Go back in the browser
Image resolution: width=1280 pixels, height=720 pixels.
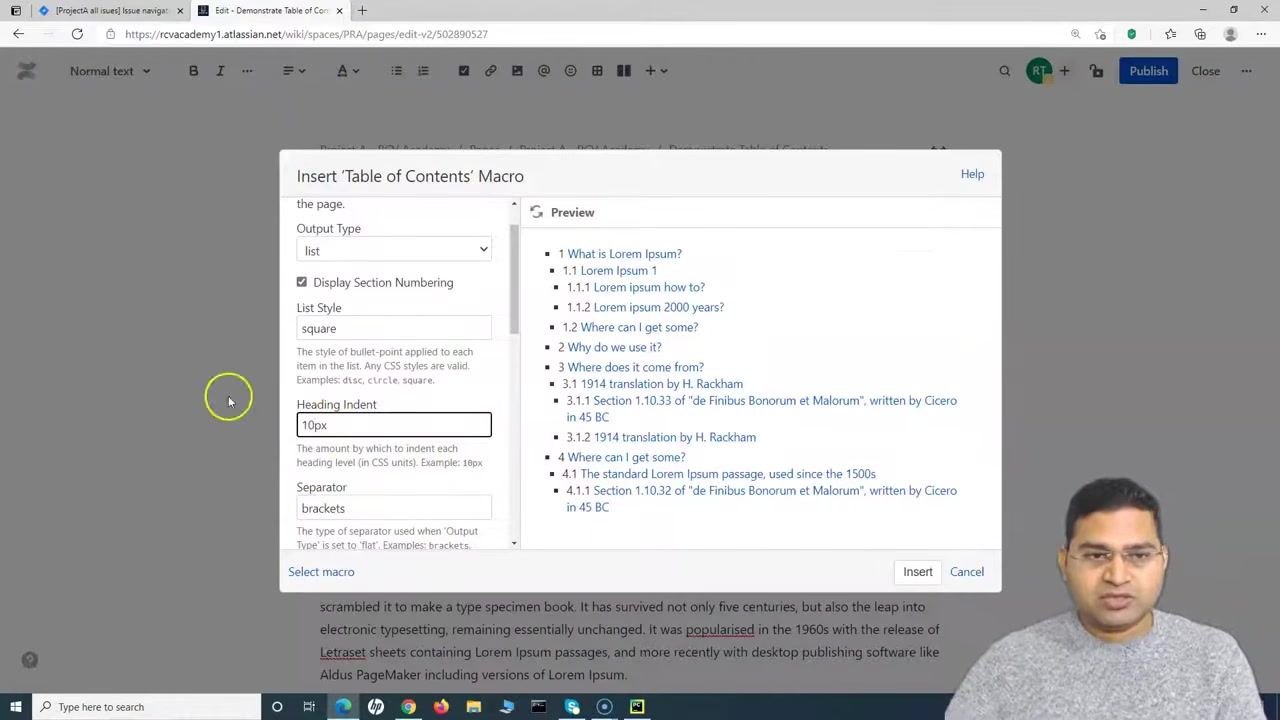click(18, 34)
